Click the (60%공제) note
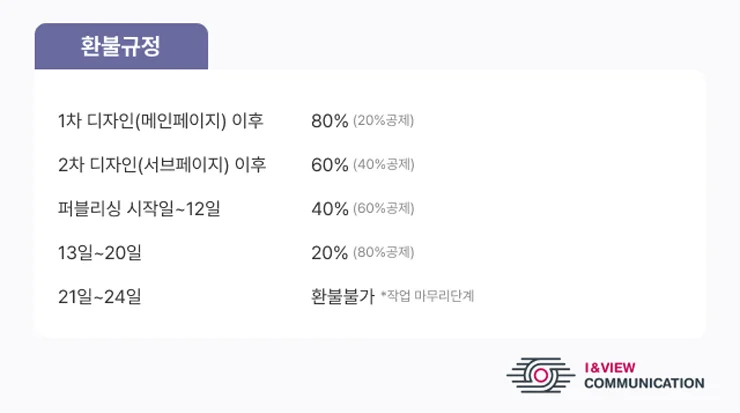 [x=384, y=208]
